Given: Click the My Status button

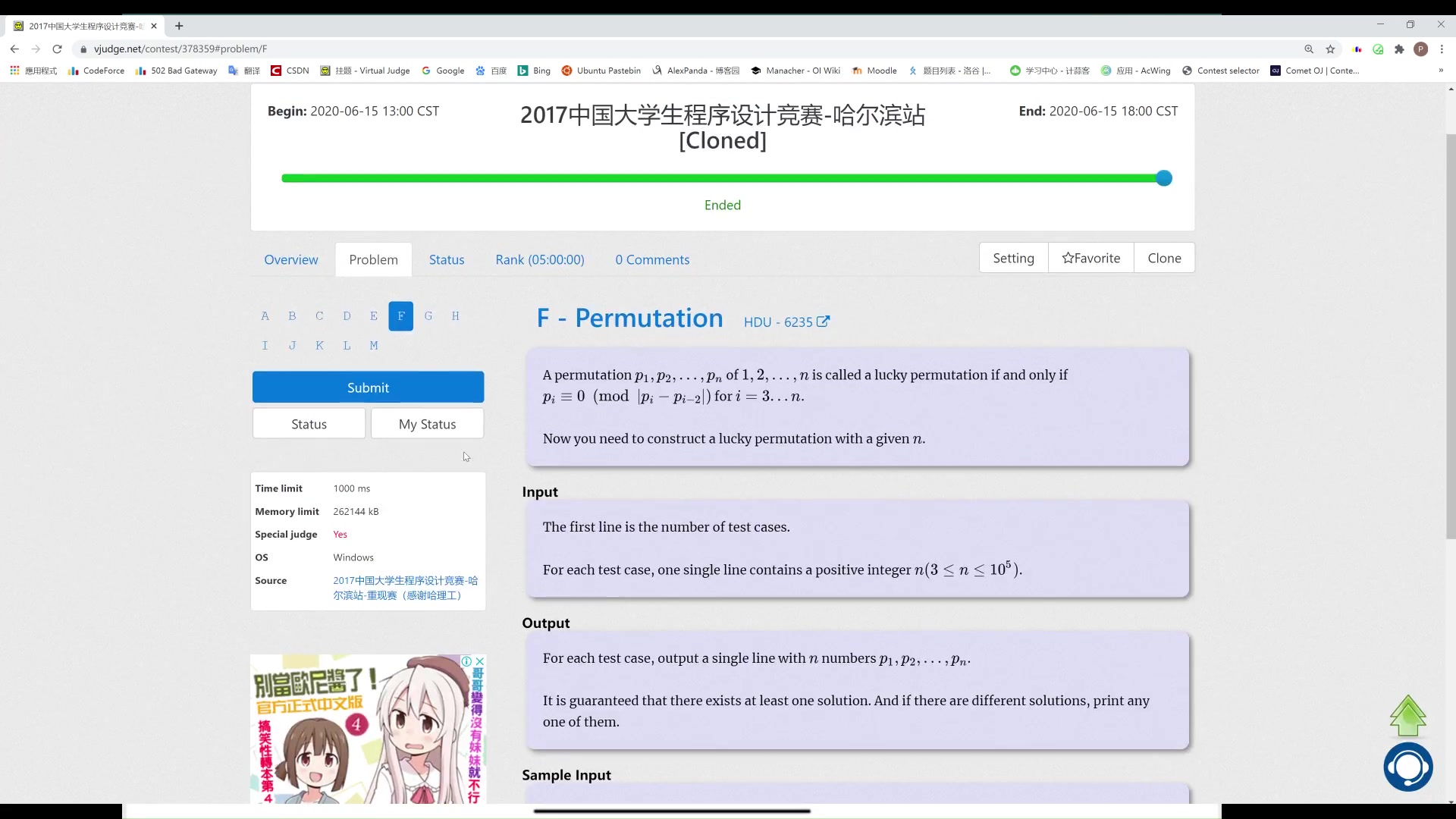Looking at the screenshot, I should 428,423.
